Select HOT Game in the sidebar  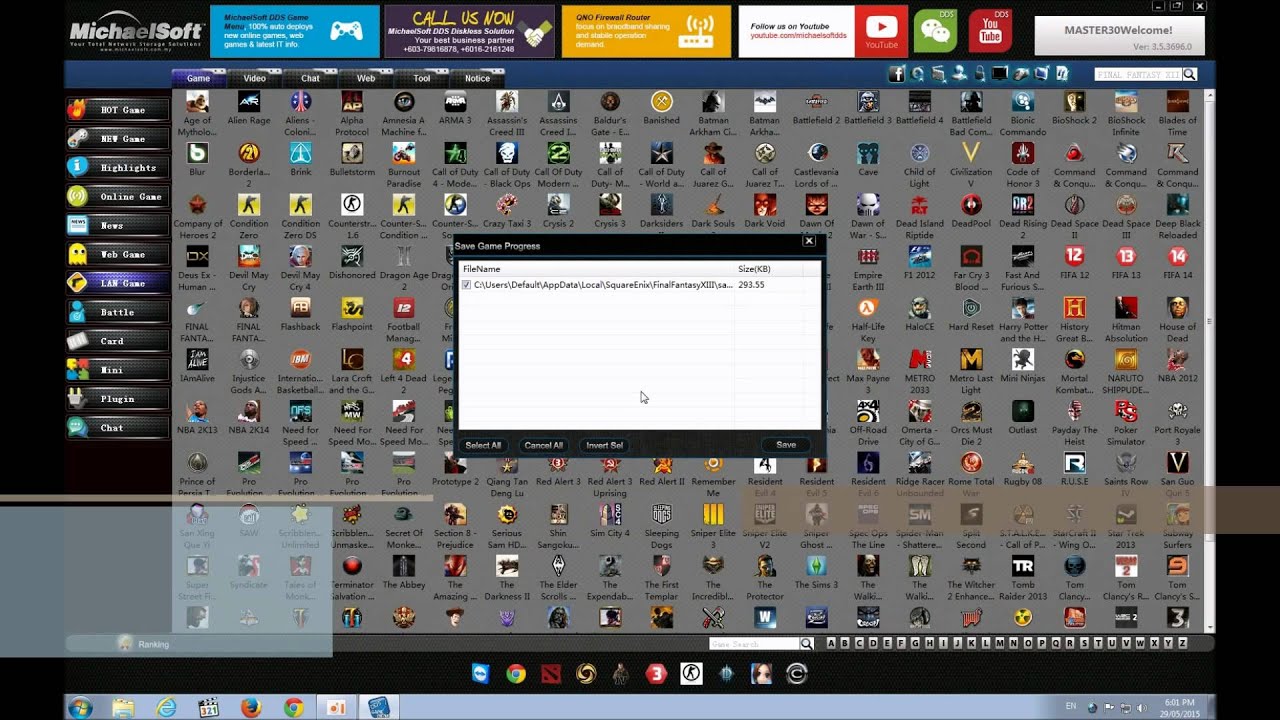(x=118, y=110)
